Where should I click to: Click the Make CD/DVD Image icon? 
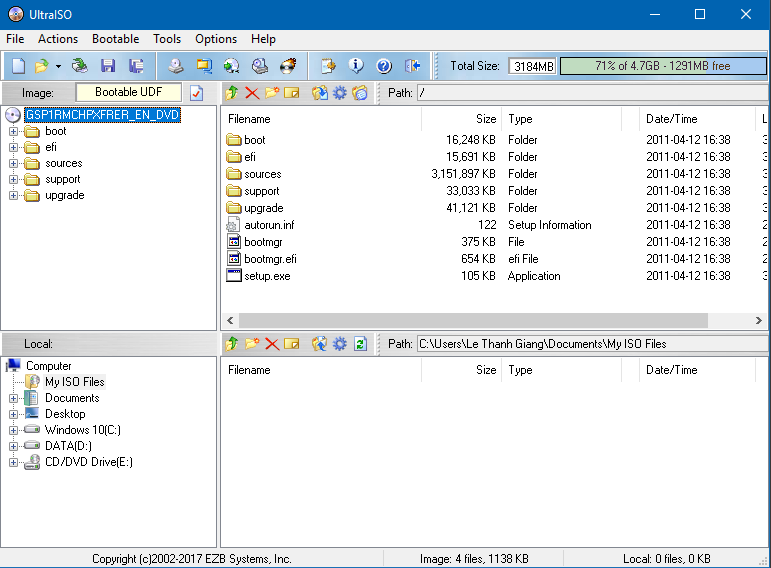coord(176,65)
